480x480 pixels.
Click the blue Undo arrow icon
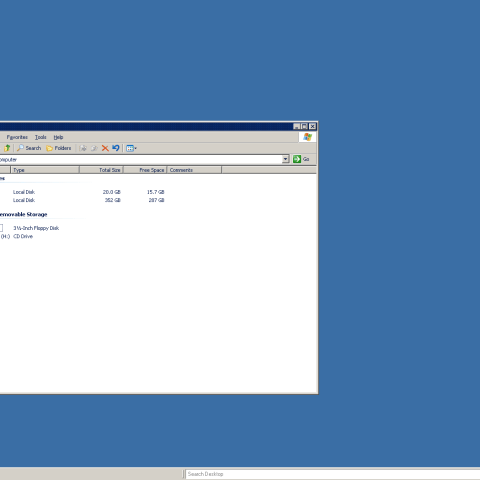tap(116, 148)
